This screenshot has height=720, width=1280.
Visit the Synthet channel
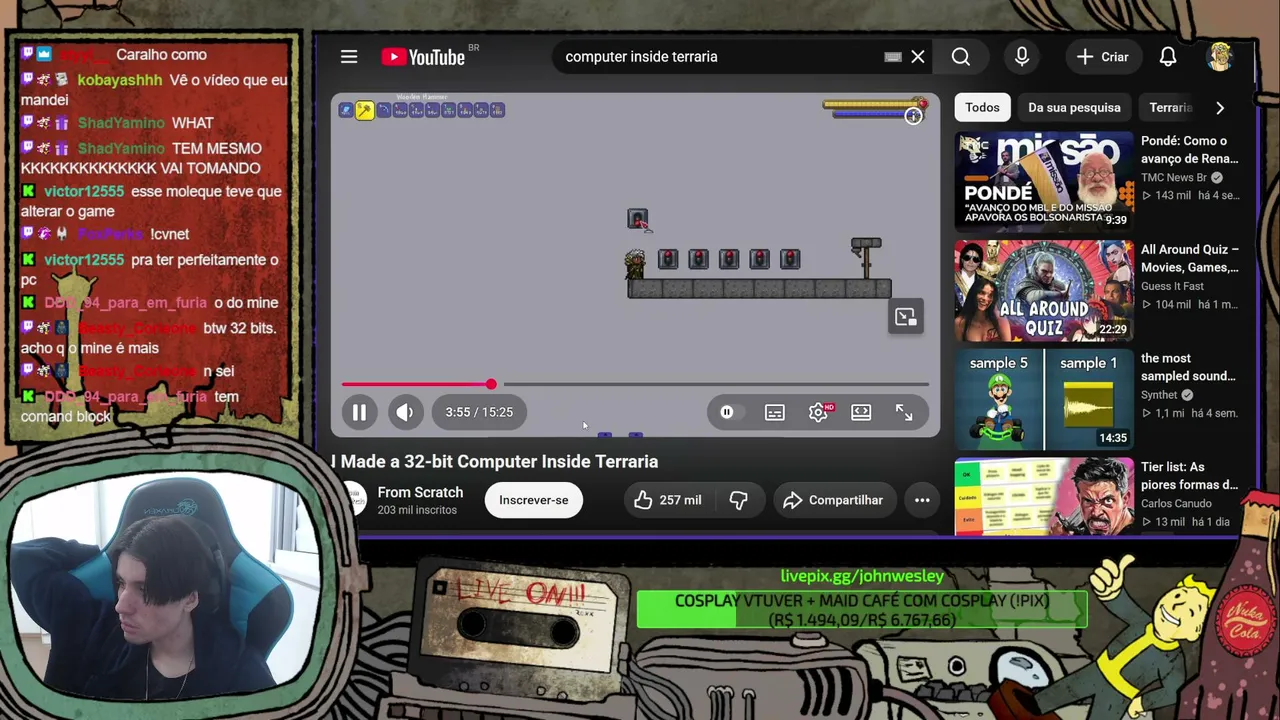(1160, 395)
